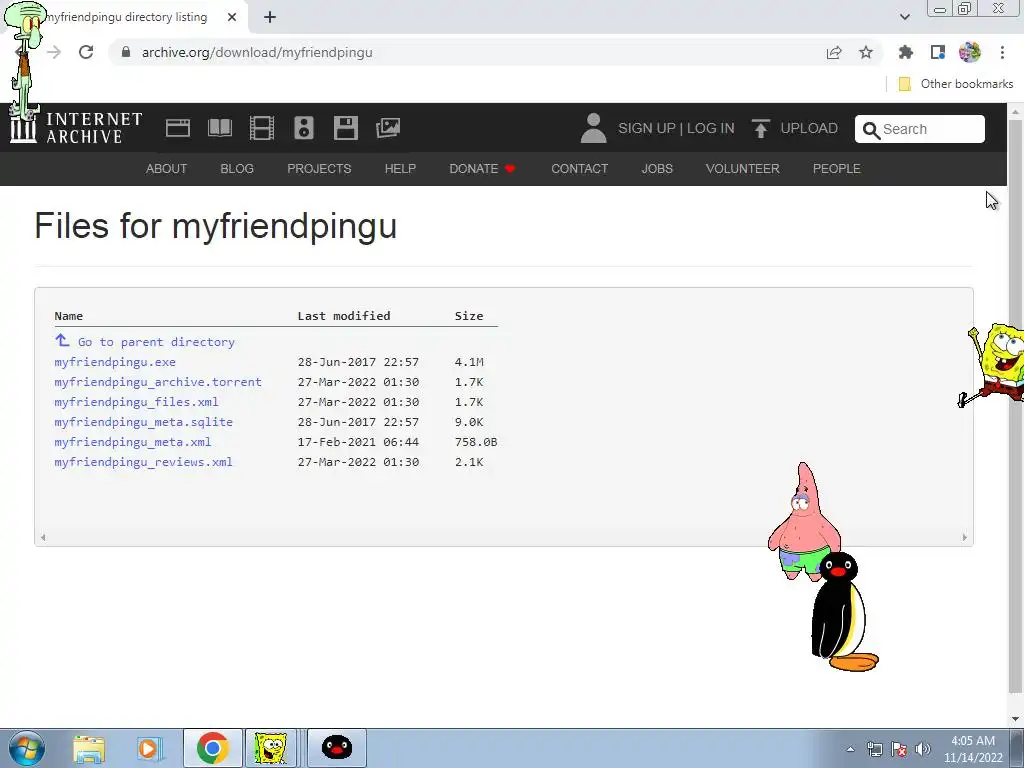Close the myfriendpingu directory listing tab
The width and height of the screenshot is (1024, 768).
pyautogui.click(x=232, y=17)
